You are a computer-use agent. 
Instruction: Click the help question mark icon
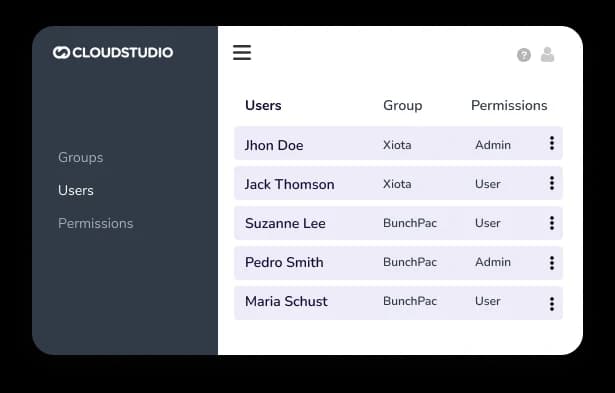(x=524, y=55)
